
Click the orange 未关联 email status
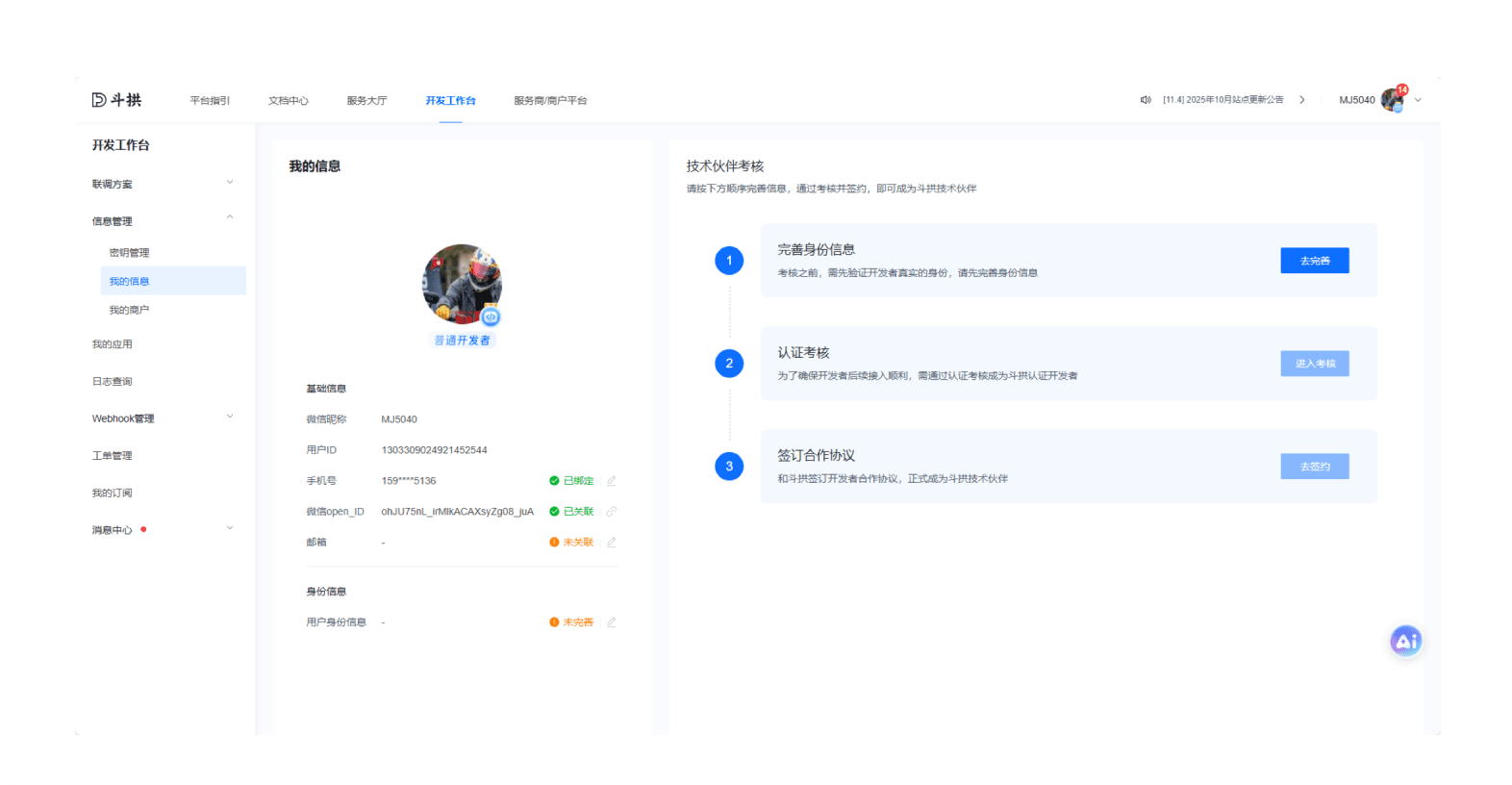pyautogui.click(x=571, y=543)
